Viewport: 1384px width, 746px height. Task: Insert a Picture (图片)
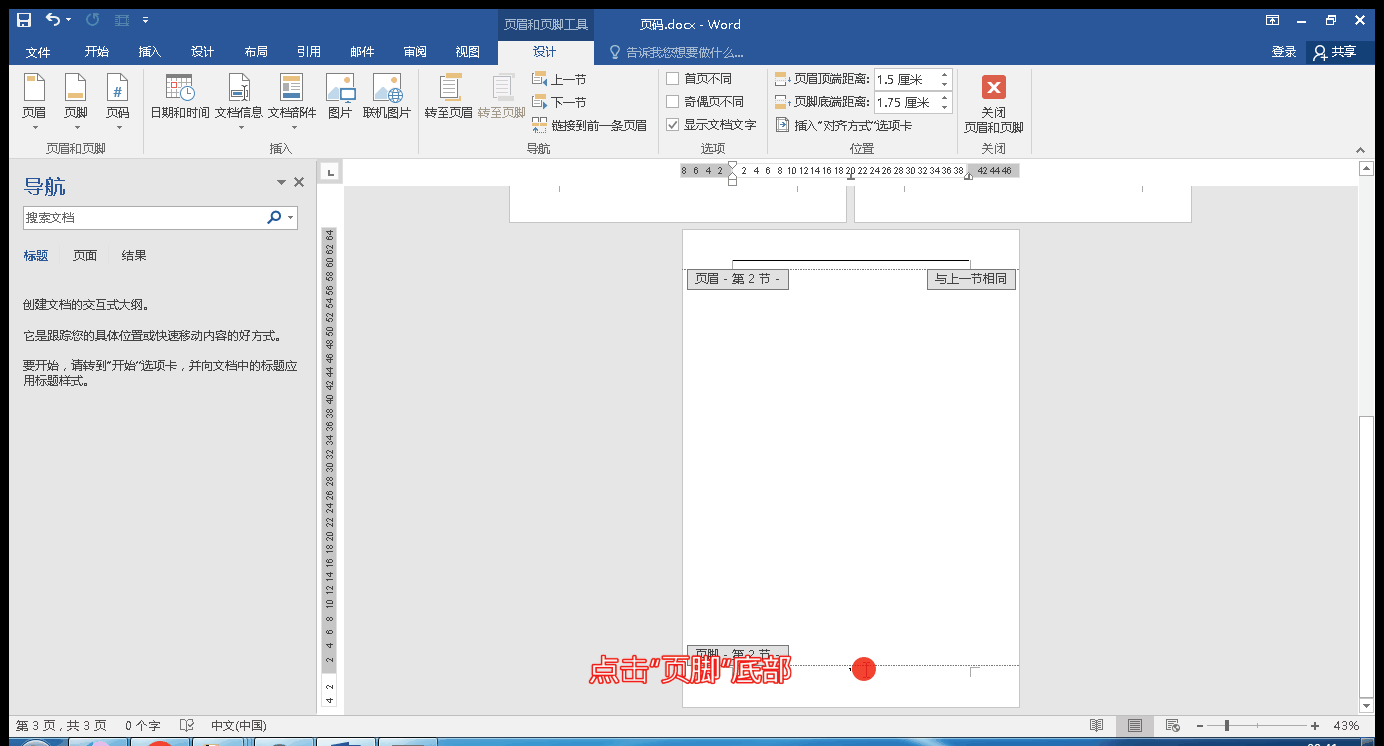point(340,97)
